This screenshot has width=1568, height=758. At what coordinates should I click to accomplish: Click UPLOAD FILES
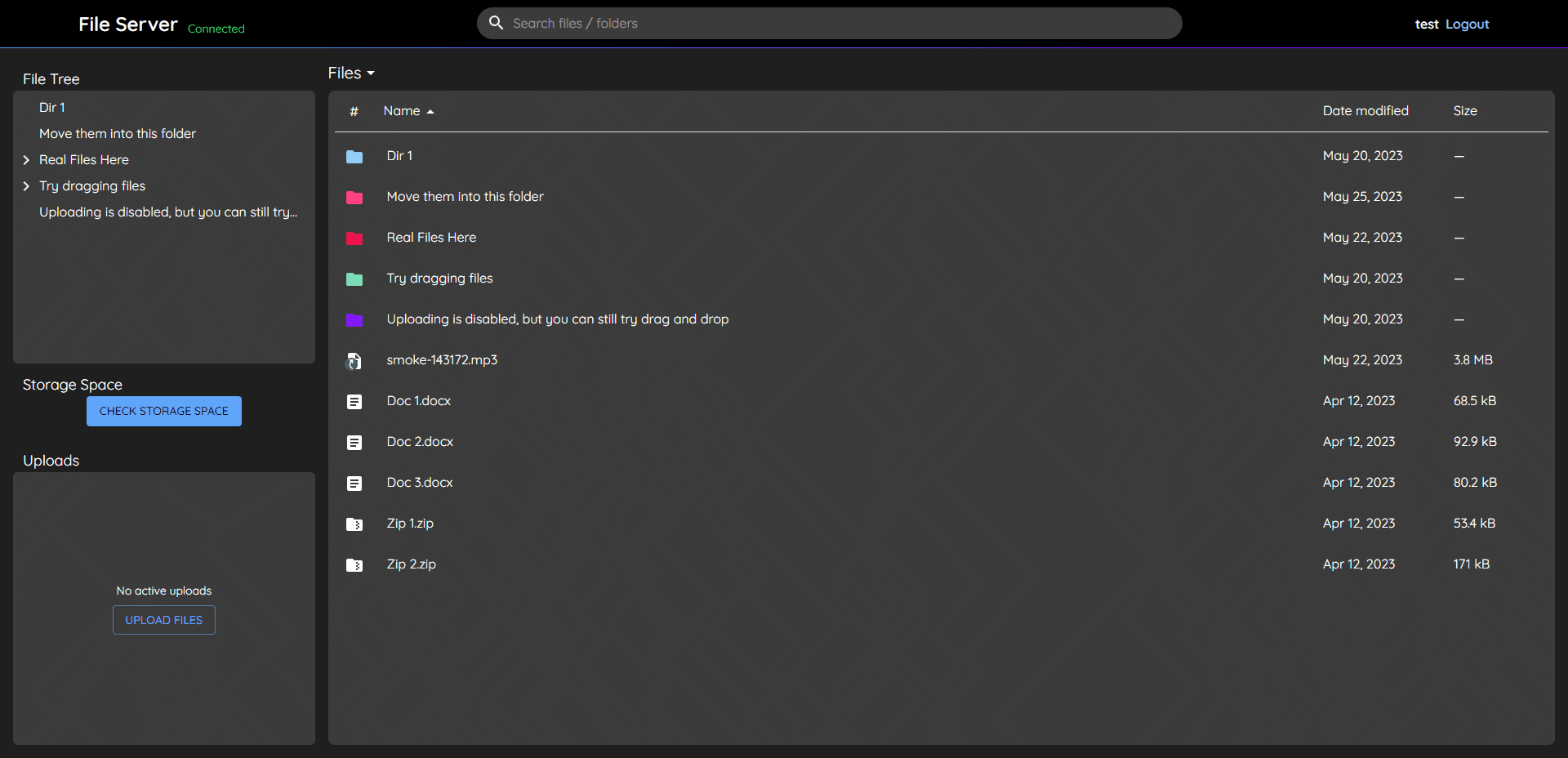[x=163, y=620]
